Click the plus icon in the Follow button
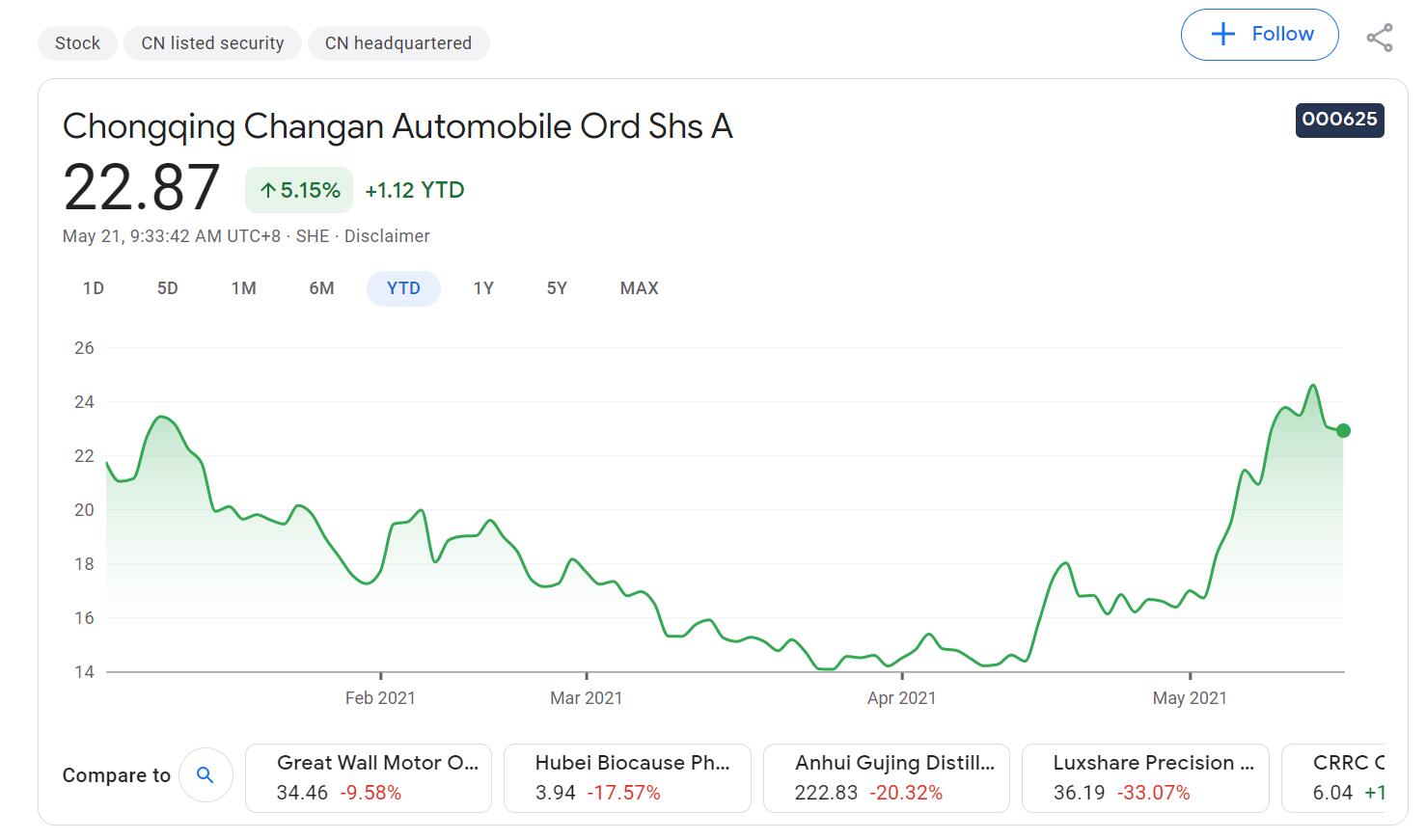Screen dimensions: 1426x840 pos(1222,33)
